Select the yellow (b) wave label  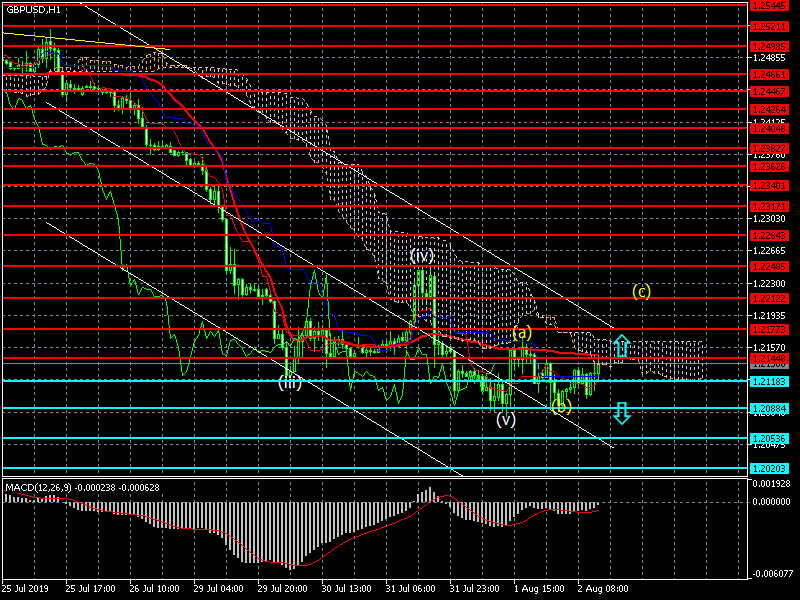click(x=560, y=406)
